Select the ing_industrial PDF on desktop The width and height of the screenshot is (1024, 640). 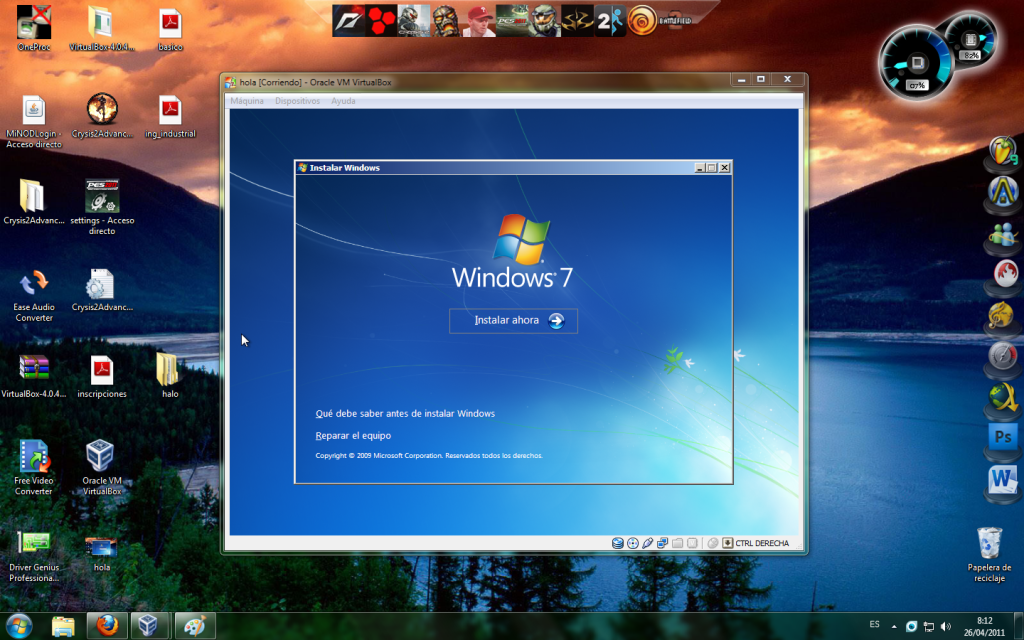click(170, 116)
